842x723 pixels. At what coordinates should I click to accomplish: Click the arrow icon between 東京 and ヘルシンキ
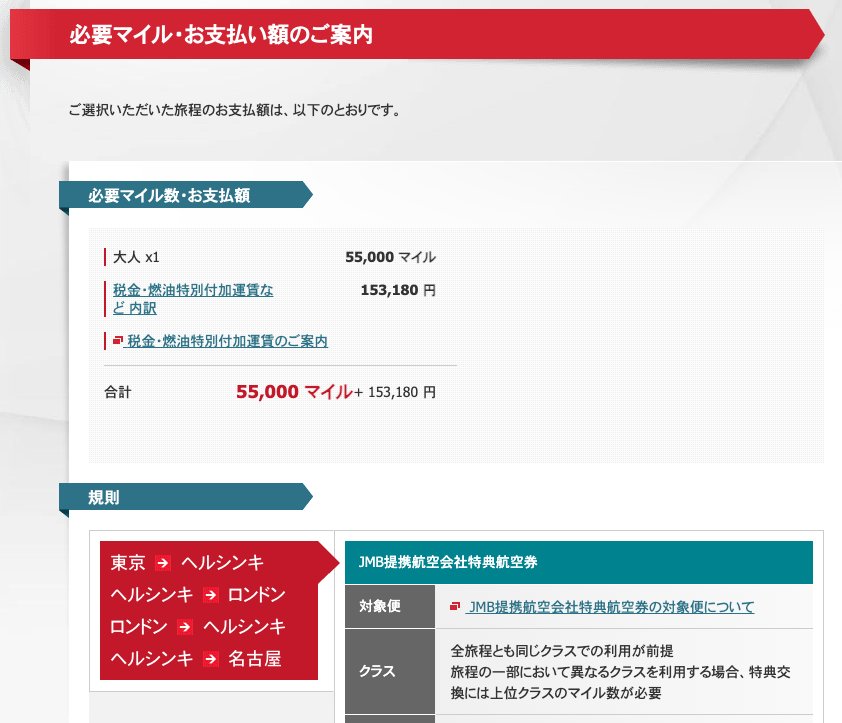coord(163,563)
